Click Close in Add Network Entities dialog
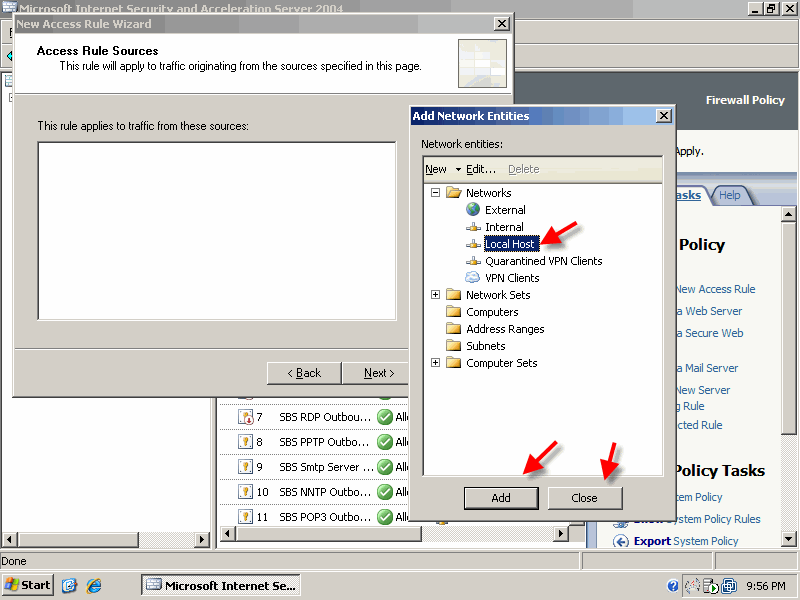 [x=585, y=498]
